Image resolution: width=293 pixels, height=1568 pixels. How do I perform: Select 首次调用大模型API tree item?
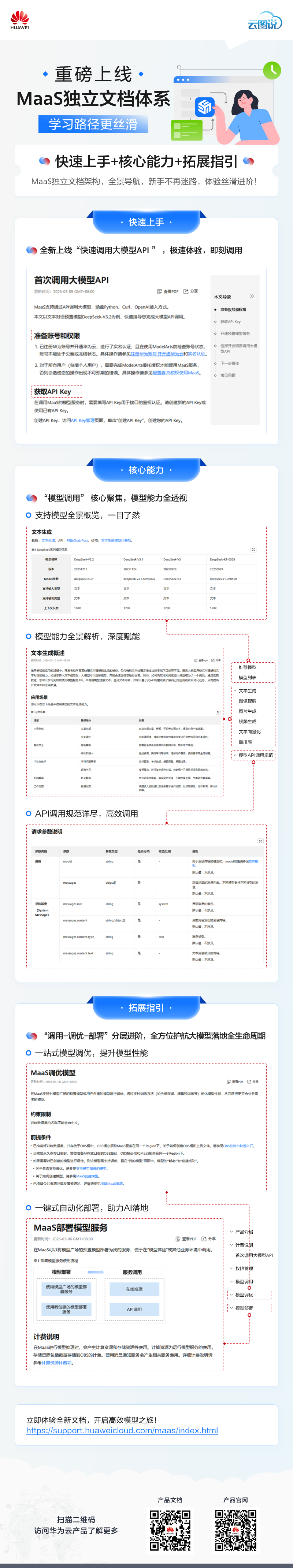254,1255
